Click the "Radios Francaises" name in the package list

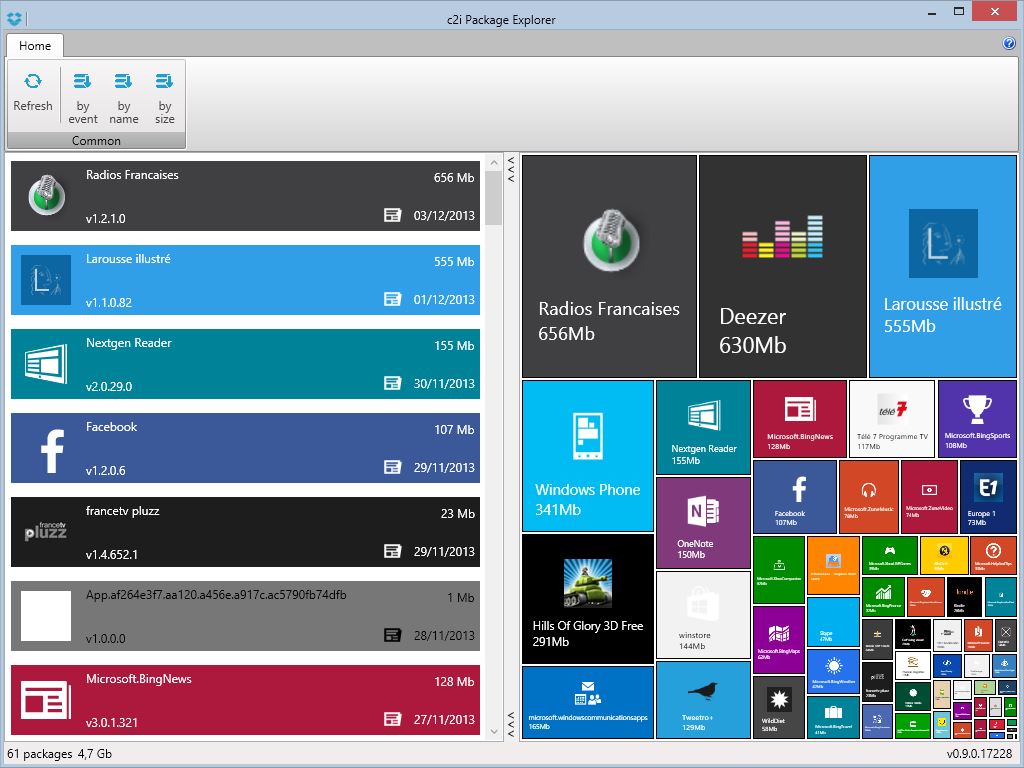coord(132,175)
